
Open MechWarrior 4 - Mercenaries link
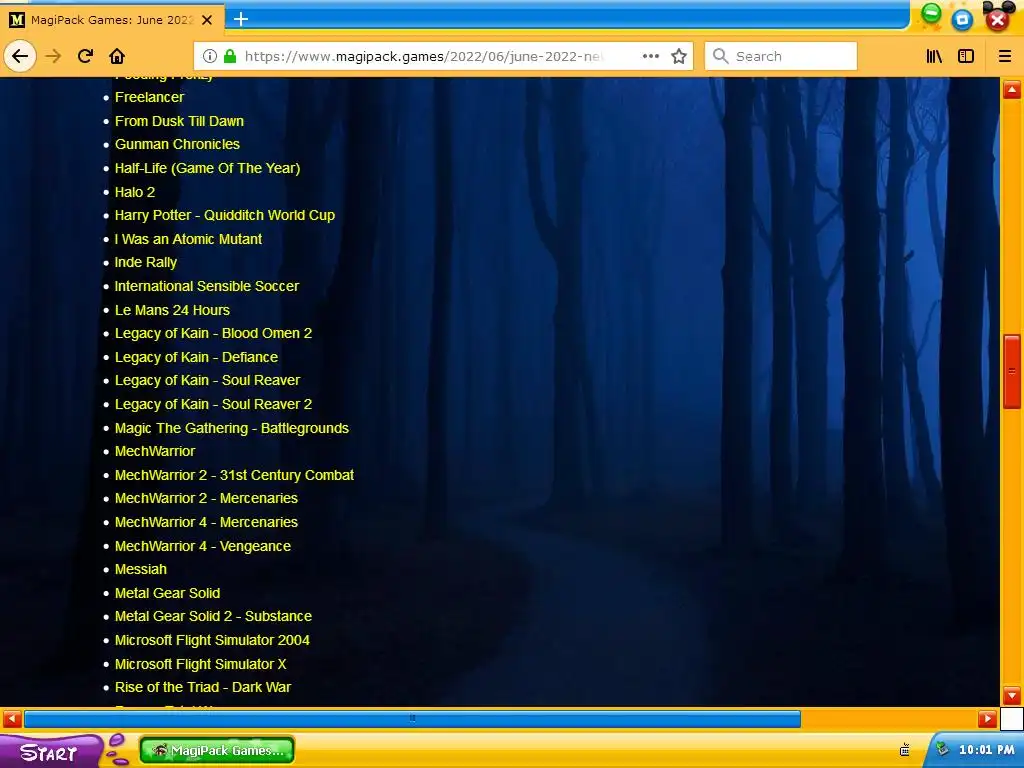click(x=206, y=522)
